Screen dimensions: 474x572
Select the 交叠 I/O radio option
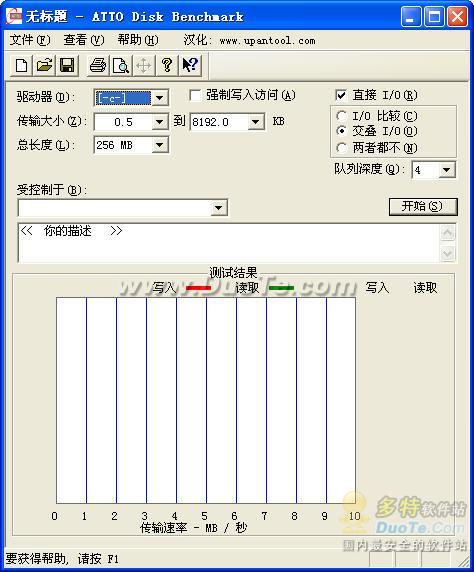pyautogui.click(x=341, y=131)
